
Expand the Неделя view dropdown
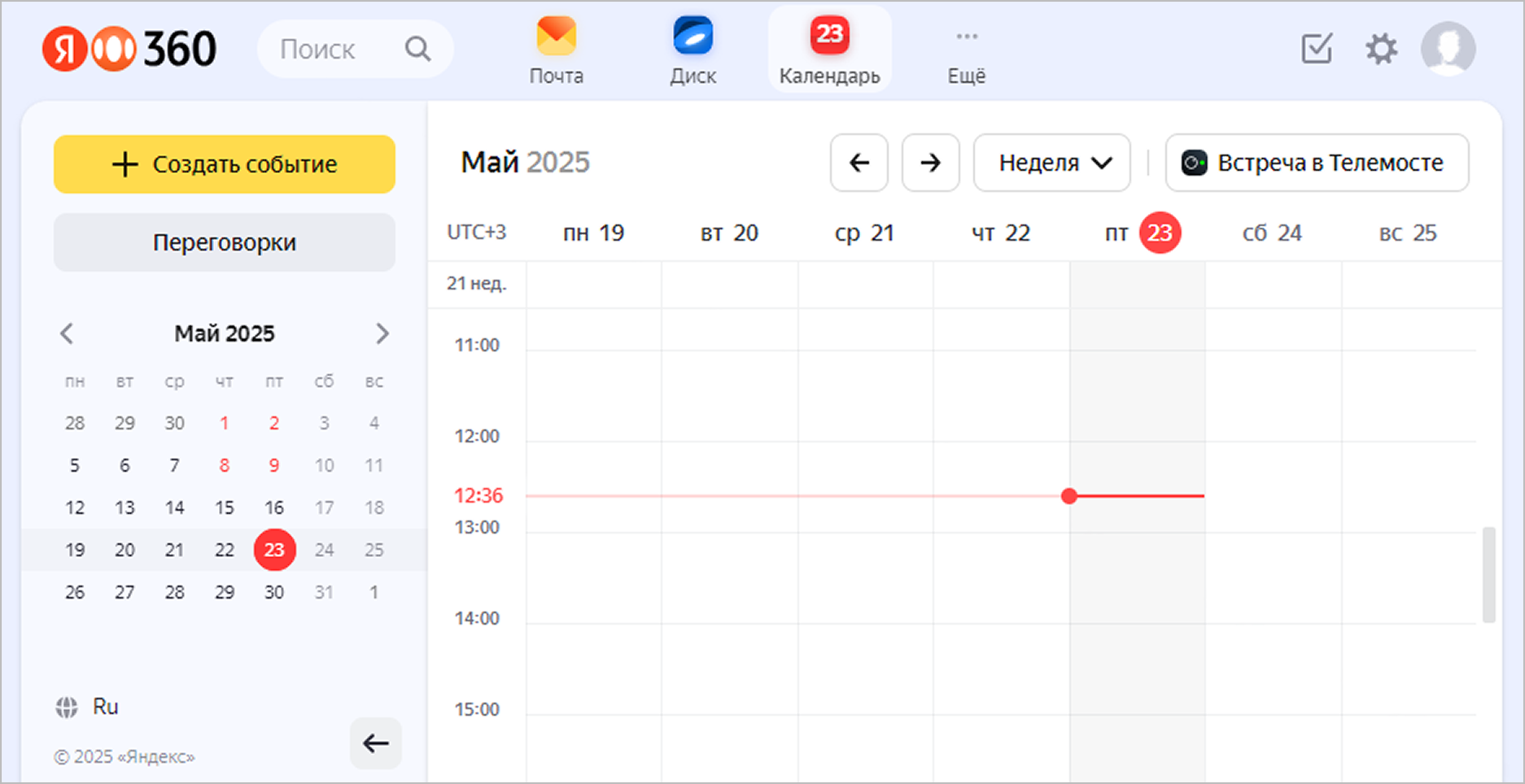click(1051, 163)
